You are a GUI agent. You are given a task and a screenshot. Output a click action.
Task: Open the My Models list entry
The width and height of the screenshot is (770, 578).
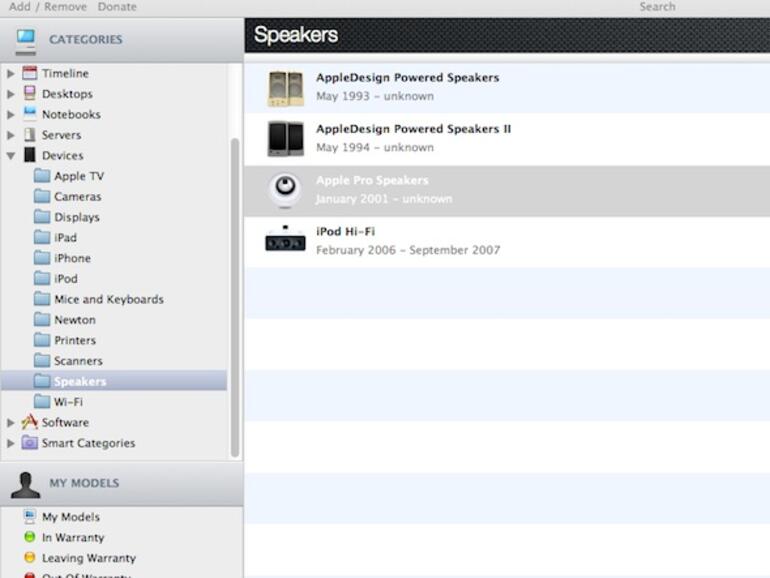(x=71, y=517)
